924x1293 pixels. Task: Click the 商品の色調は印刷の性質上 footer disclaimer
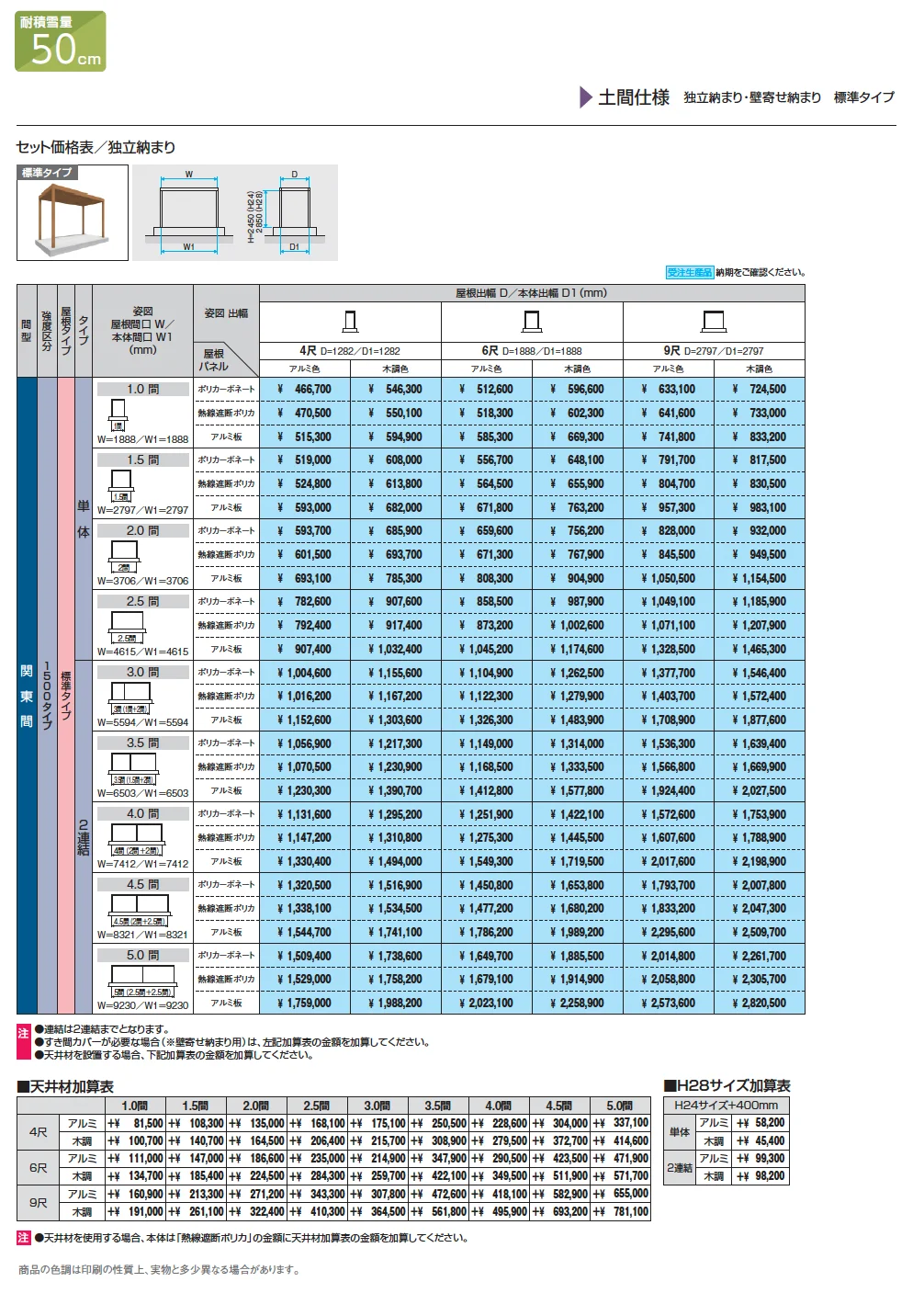click(x=159, y=1270)
